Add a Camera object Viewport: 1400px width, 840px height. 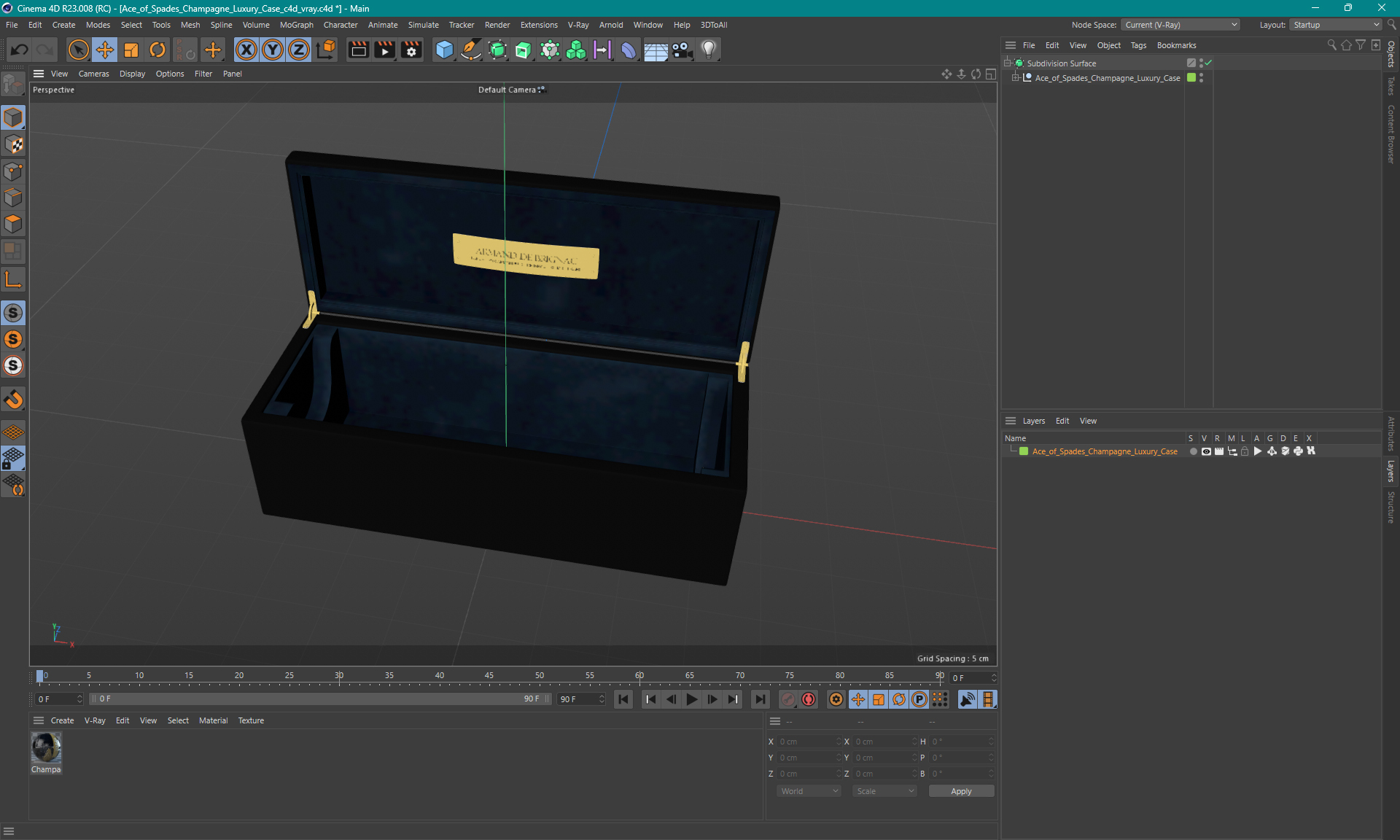coord(682,50)
